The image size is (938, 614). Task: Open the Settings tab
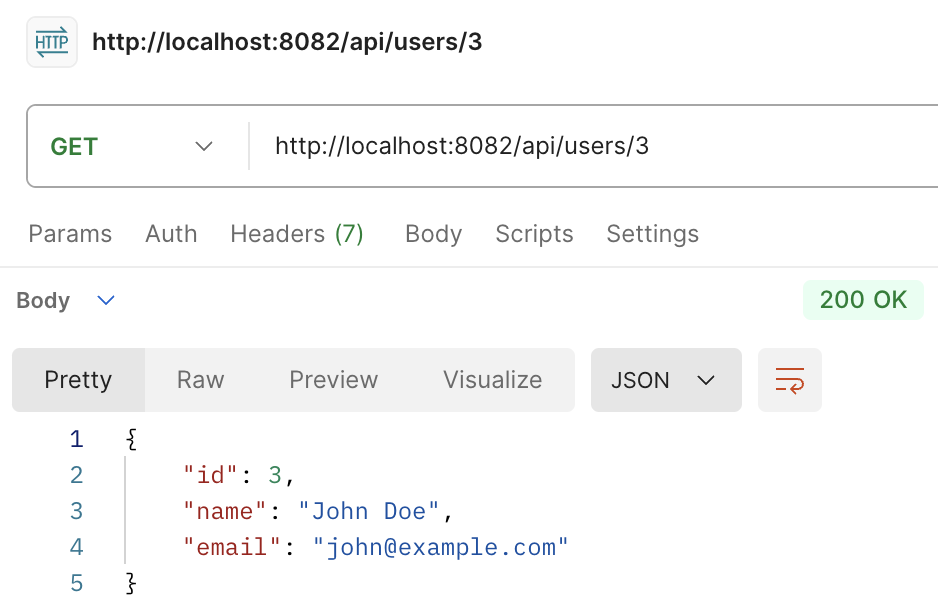tap(653, 233)
